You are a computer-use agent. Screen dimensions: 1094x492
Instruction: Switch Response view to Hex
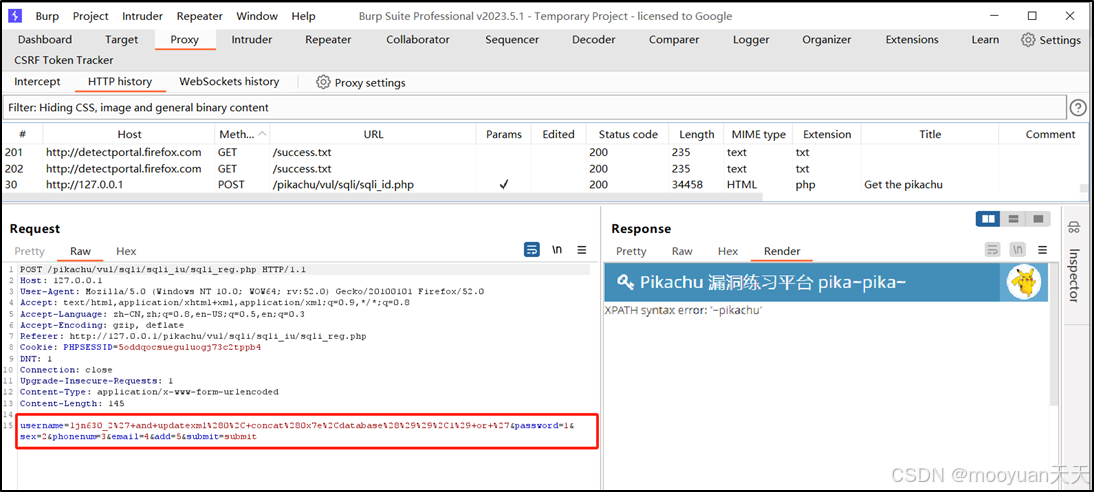728,251
